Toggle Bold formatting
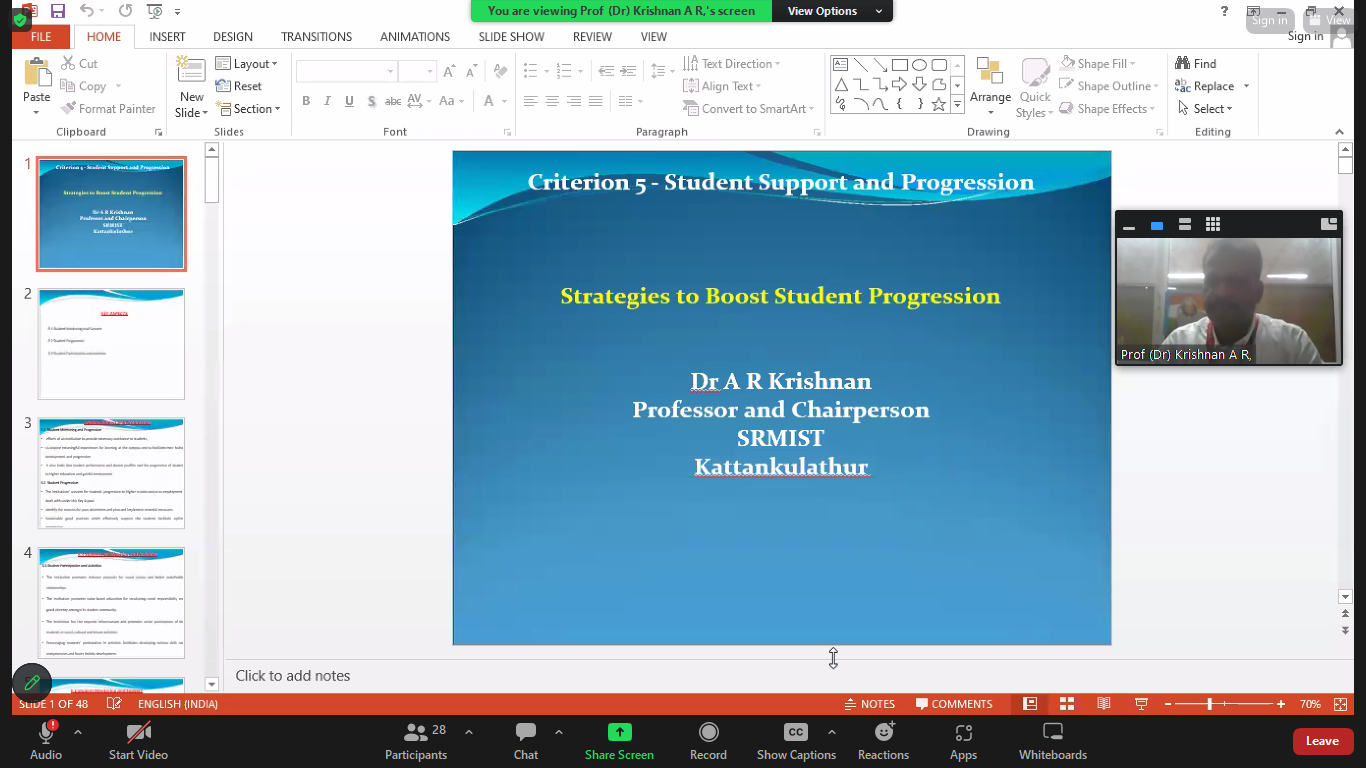The image size is (1366, 768). tap(306, 101)
